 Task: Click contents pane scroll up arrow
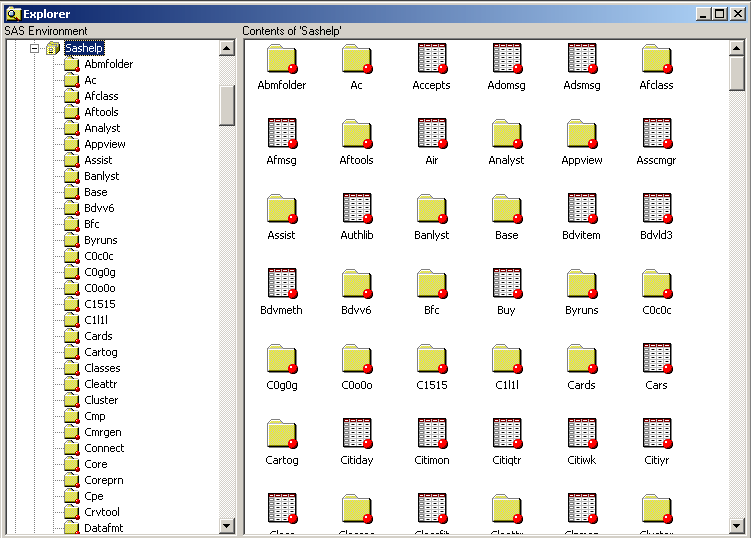737,48
